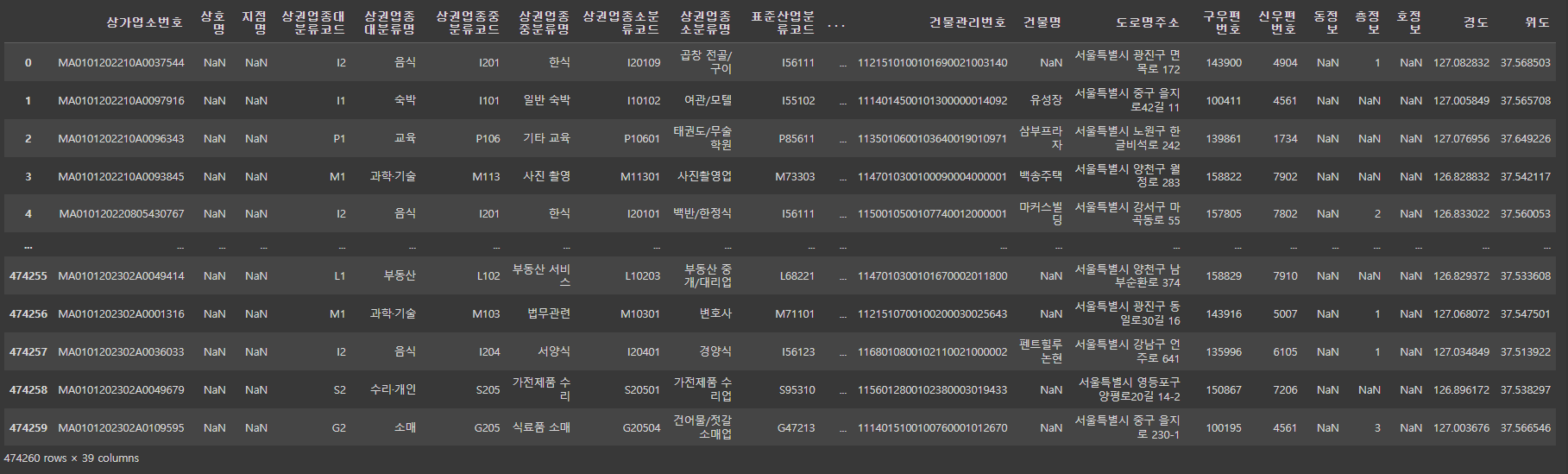Click the 상권업종대분류코드 column header

(313, 22)
